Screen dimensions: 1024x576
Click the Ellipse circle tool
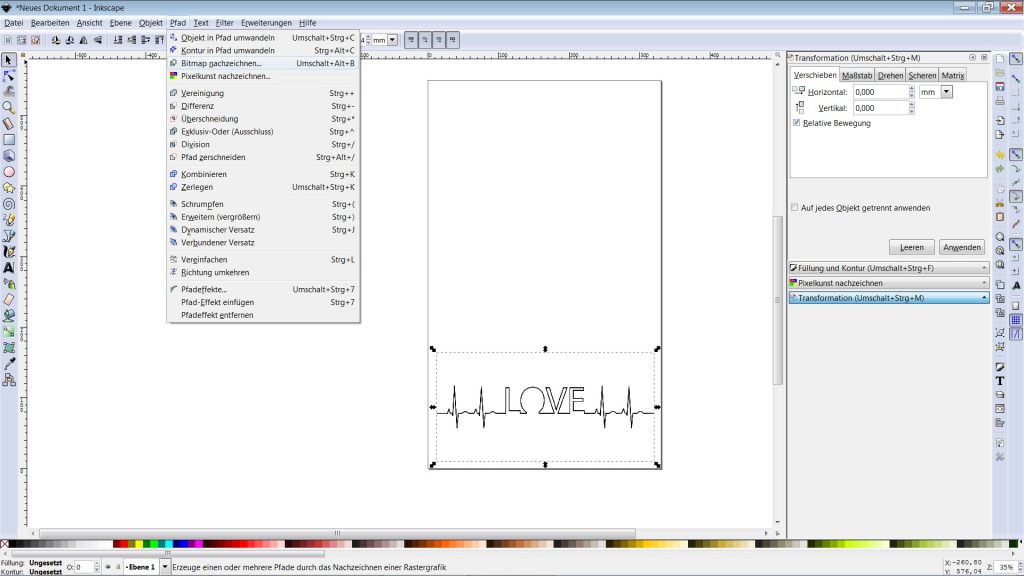point(9,171)
